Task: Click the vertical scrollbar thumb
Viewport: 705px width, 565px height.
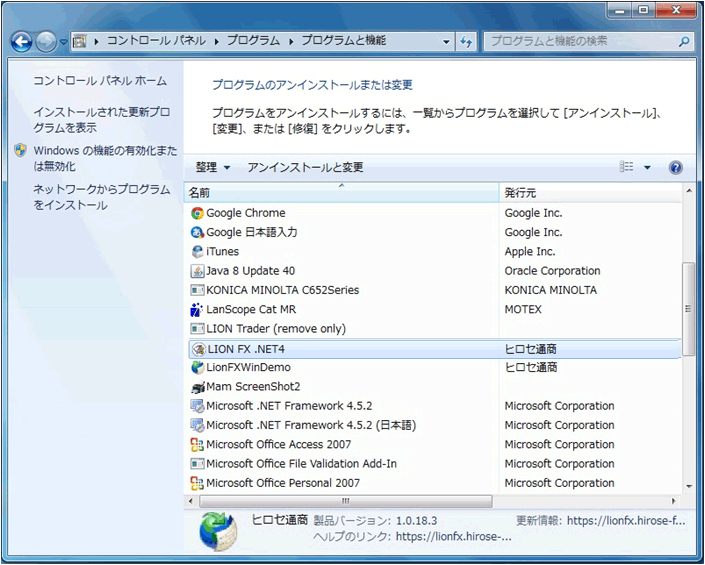Action: (x=688, y=309)
